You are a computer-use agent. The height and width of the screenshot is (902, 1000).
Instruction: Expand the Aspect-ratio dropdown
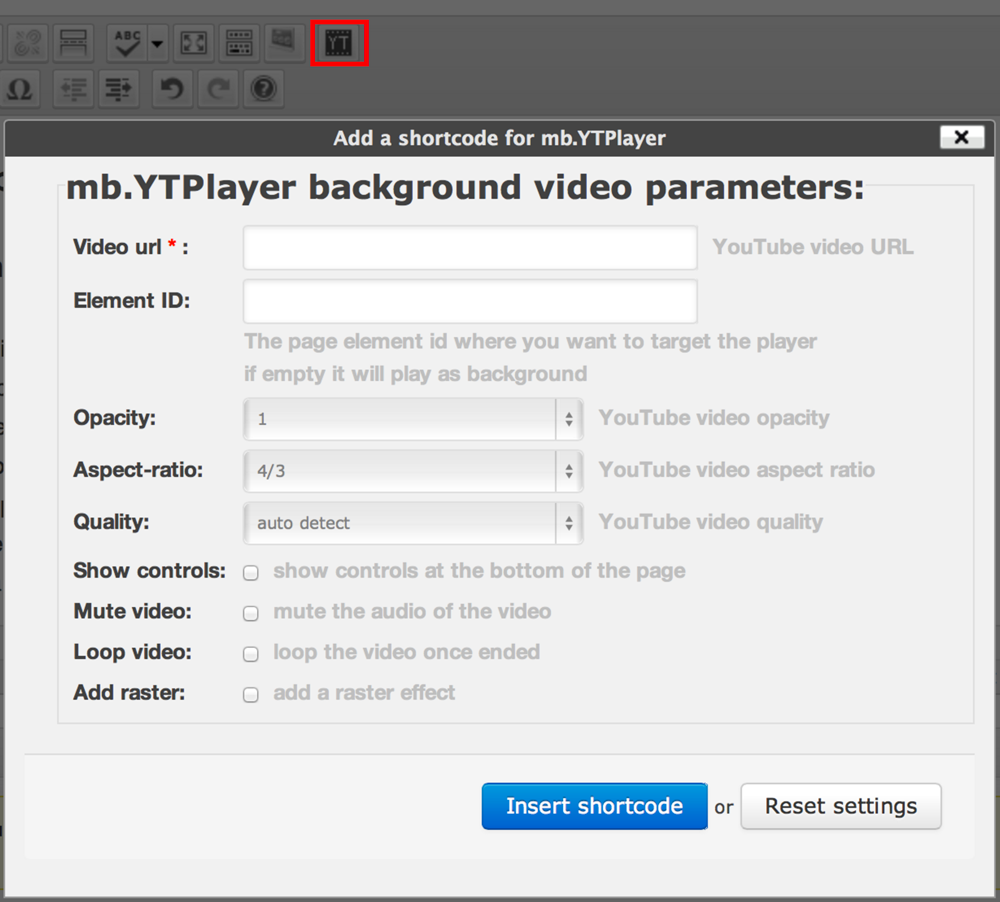(412, 471)
